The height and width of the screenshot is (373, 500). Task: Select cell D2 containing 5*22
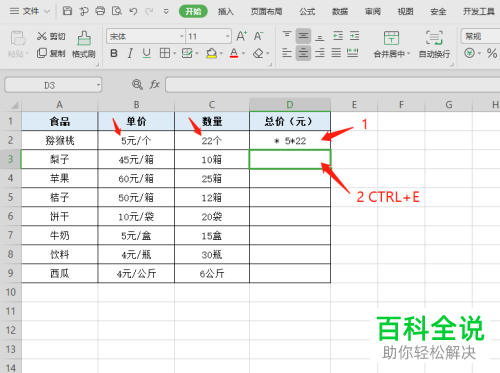click(290, 140)
